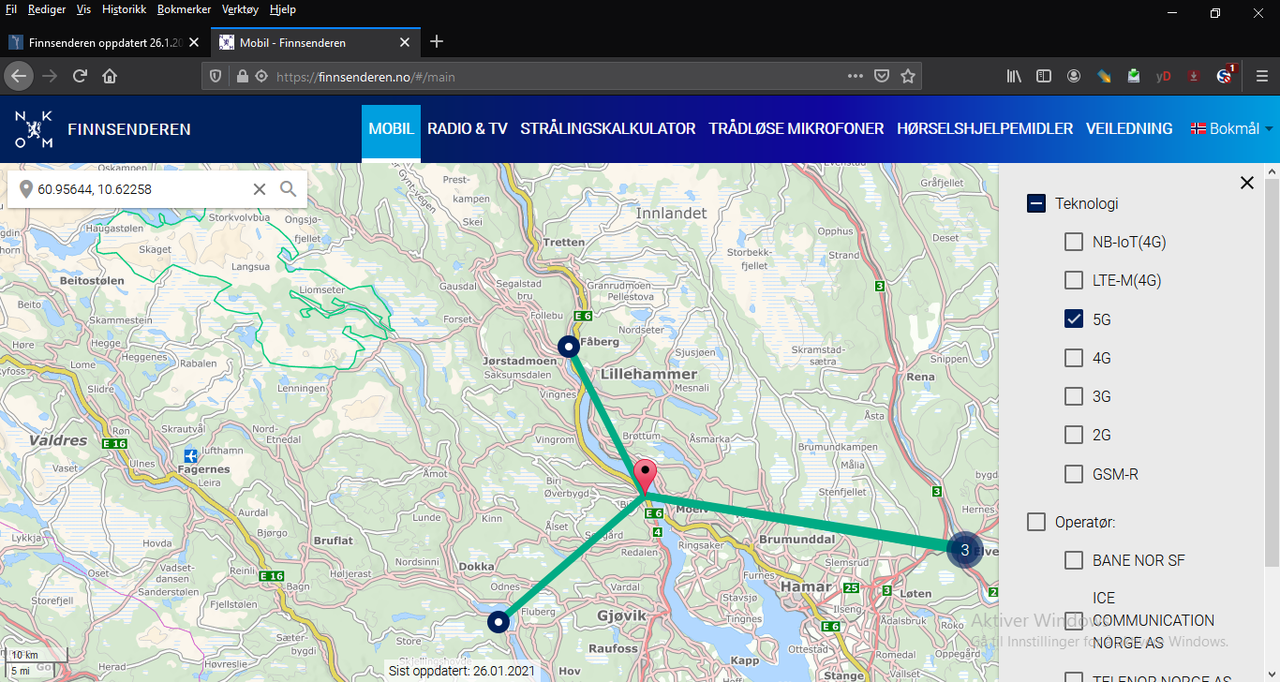Search the map with the magnifier
The height and width of the screenshot is (682, 1280).
pos(288,189)
